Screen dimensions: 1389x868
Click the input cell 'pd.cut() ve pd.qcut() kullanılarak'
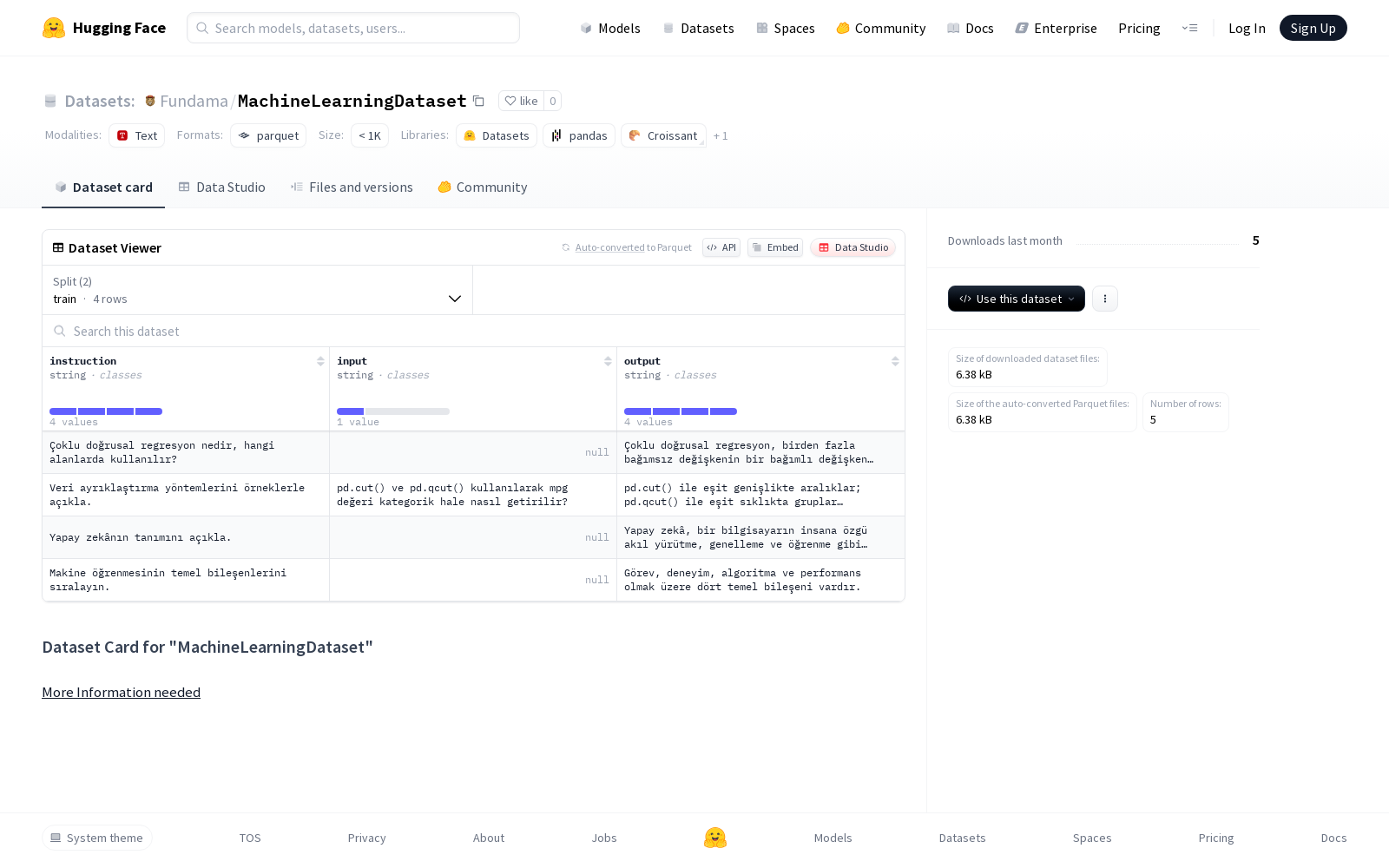tap(473, 495)
